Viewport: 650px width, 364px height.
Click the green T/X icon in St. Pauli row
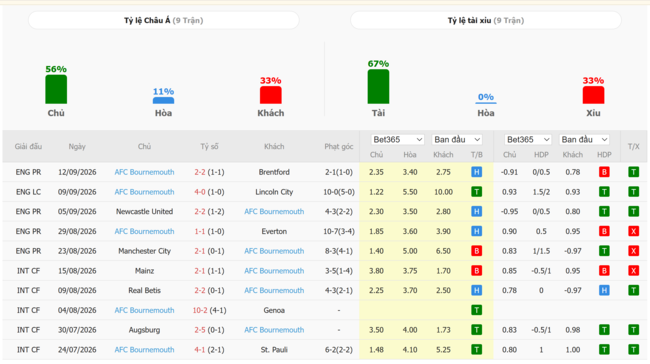pos(633,349)
